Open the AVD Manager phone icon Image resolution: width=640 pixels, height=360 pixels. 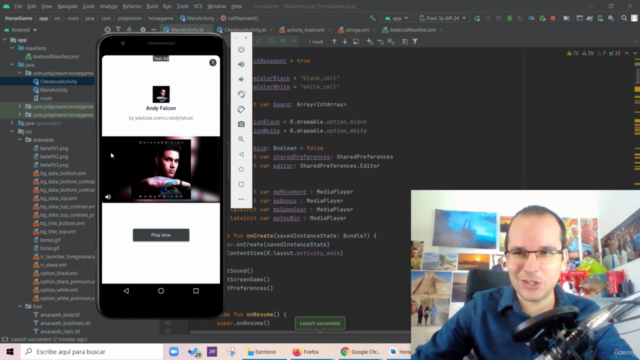[600, 18]
